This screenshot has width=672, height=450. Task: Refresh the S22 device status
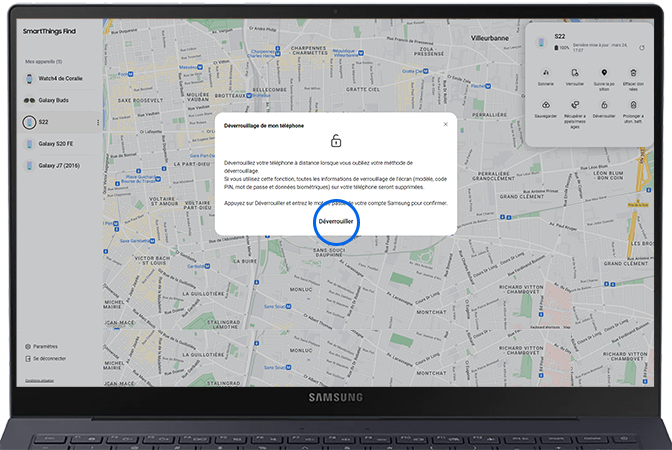[642, 48]
